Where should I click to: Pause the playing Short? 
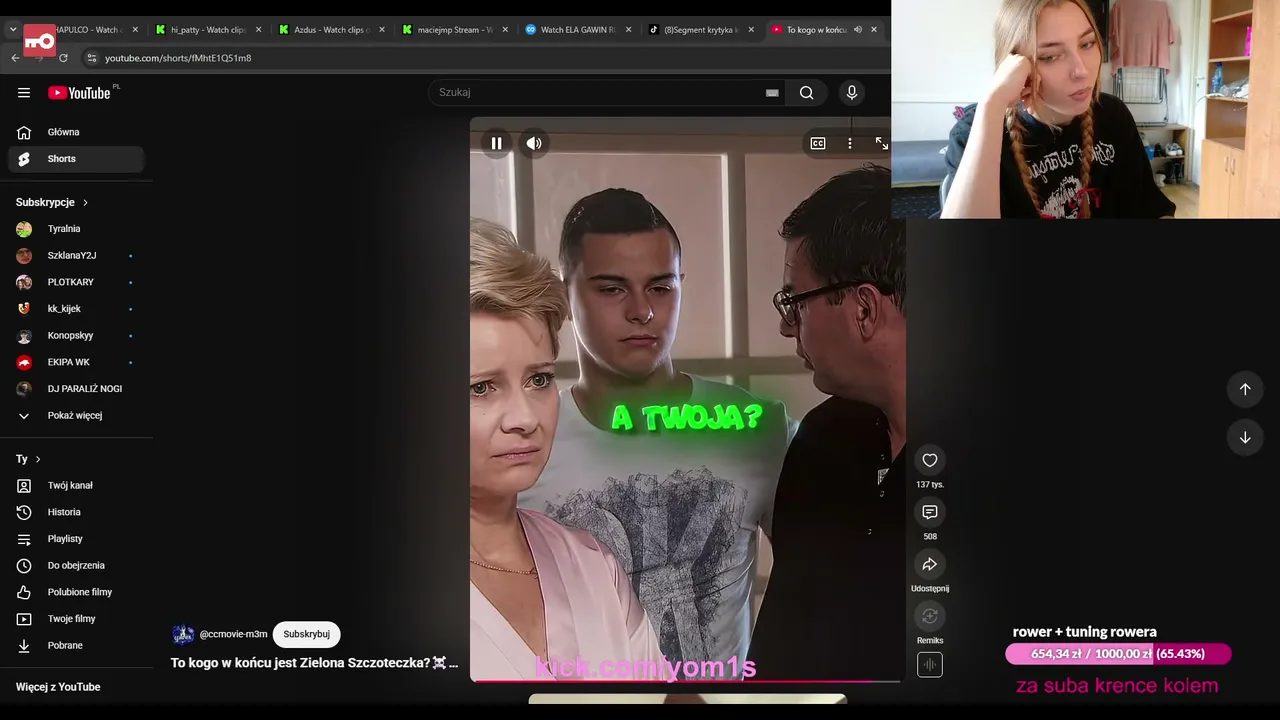tap(496, 143)
